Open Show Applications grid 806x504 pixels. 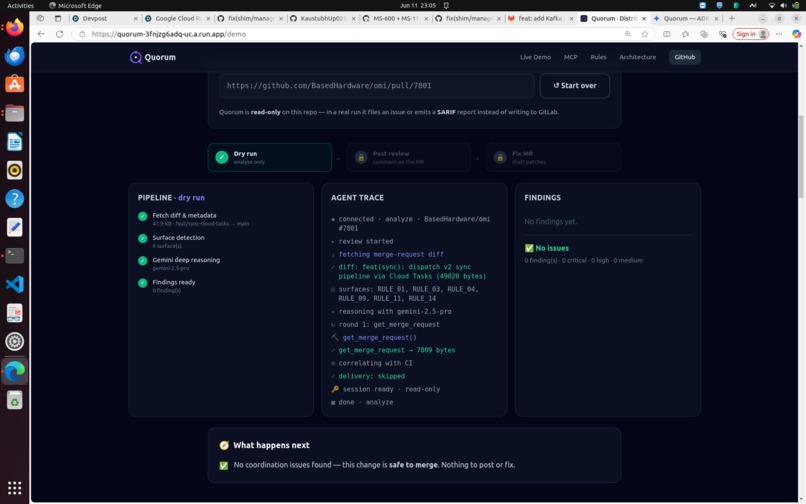[14, 488]
